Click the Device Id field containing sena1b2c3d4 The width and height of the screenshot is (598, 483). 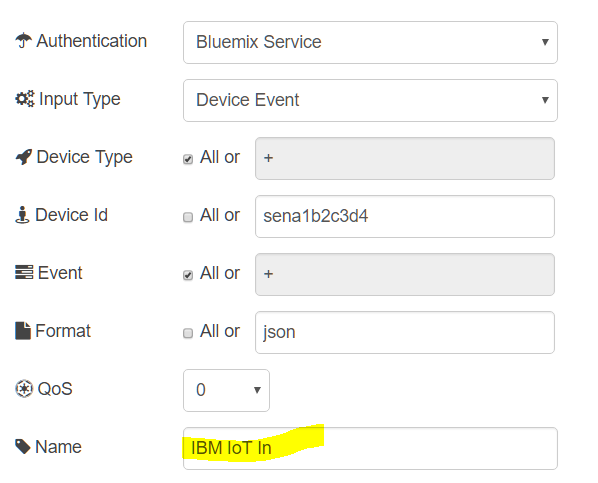pos(405,216)
